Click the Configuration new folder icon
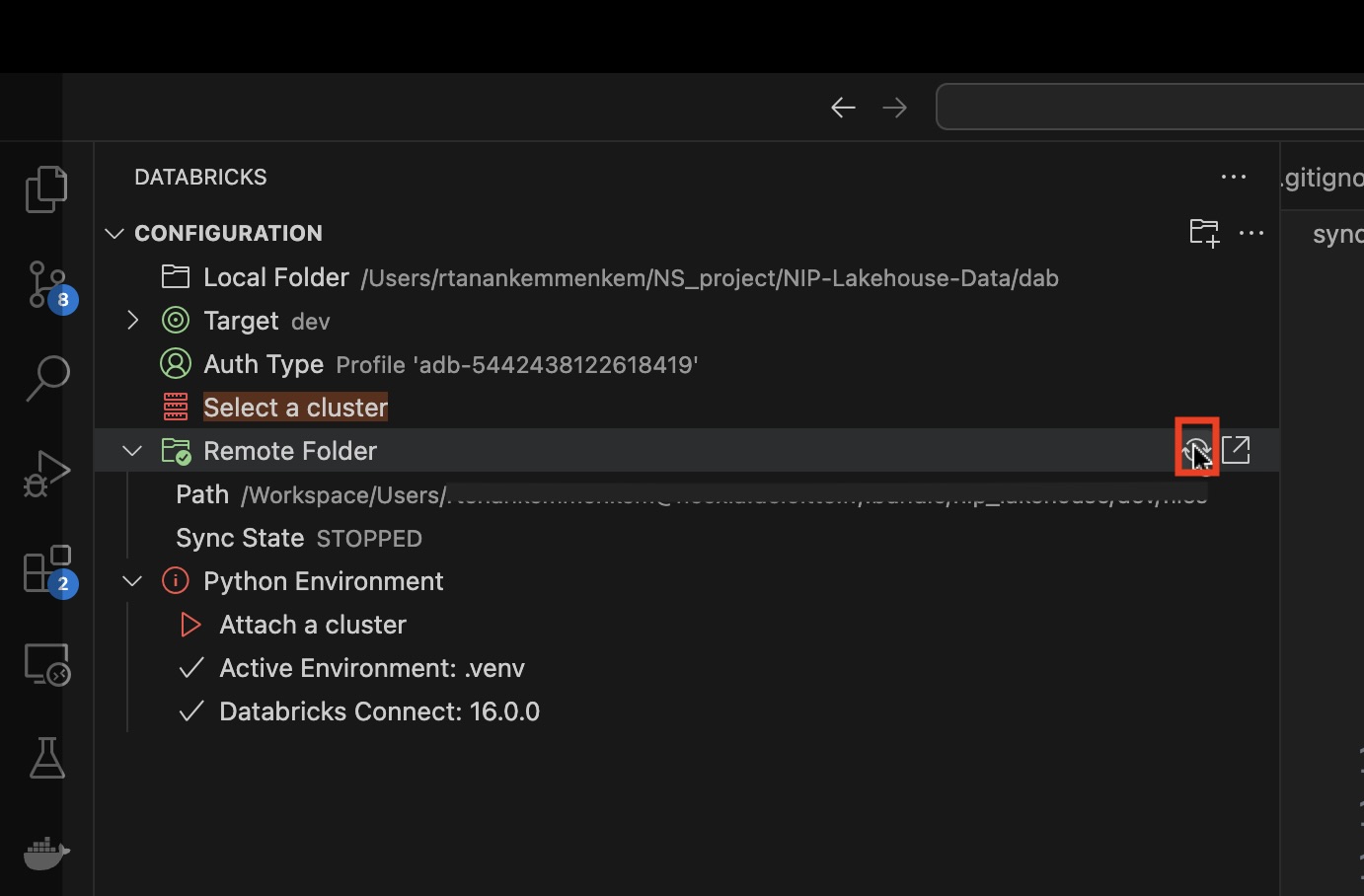Viewport: 1364px width, 896px height. (1204, 233)
